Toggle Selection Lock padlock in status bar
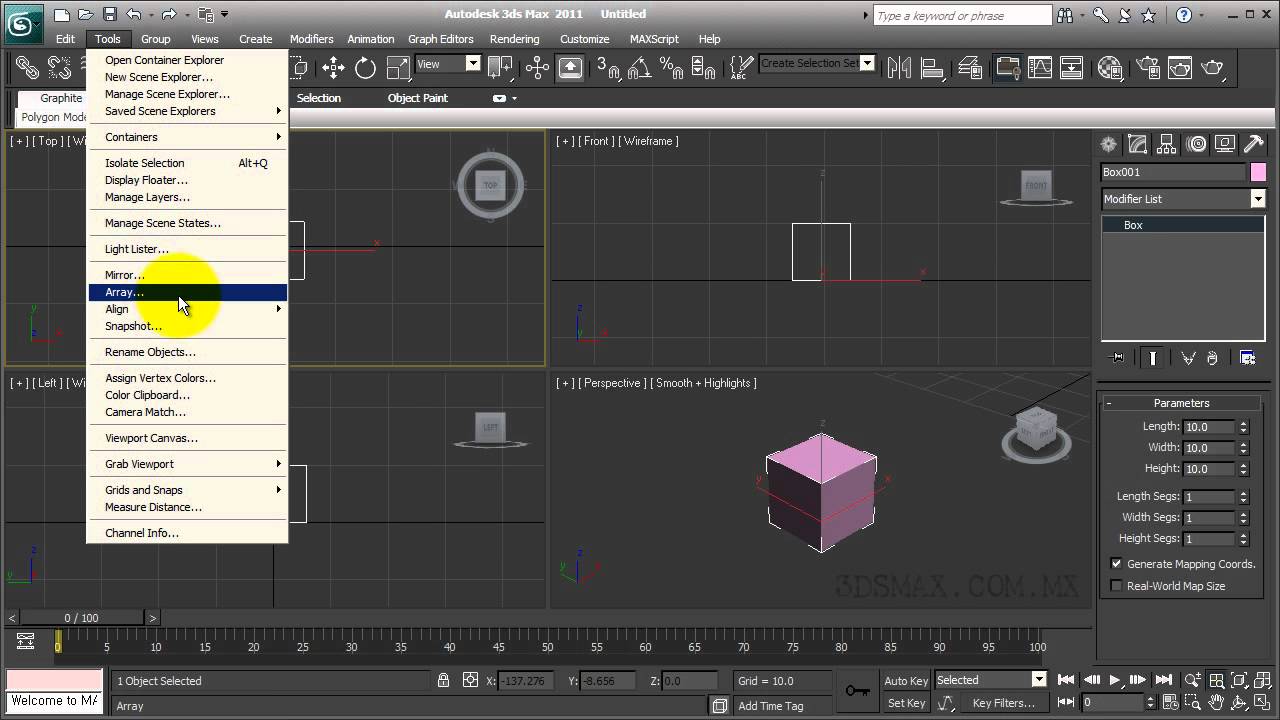 point(443,681)
